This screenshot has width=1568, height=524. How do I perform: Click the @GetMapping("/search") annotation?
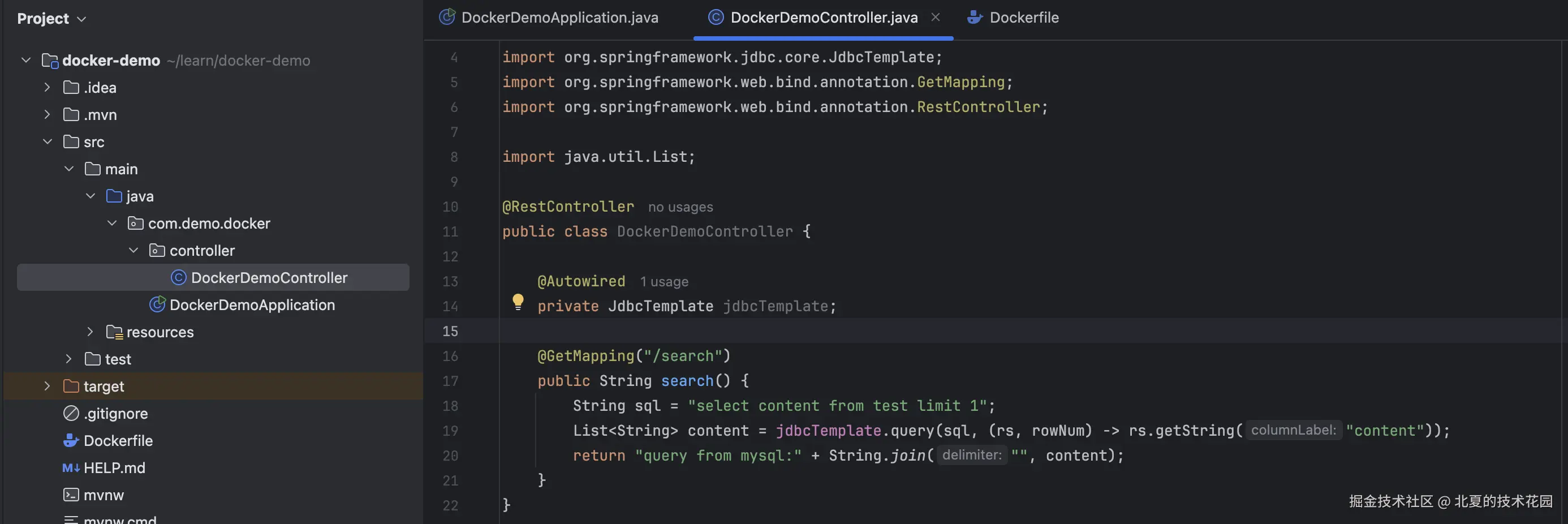pyautogui.click(x=634, y=356)
